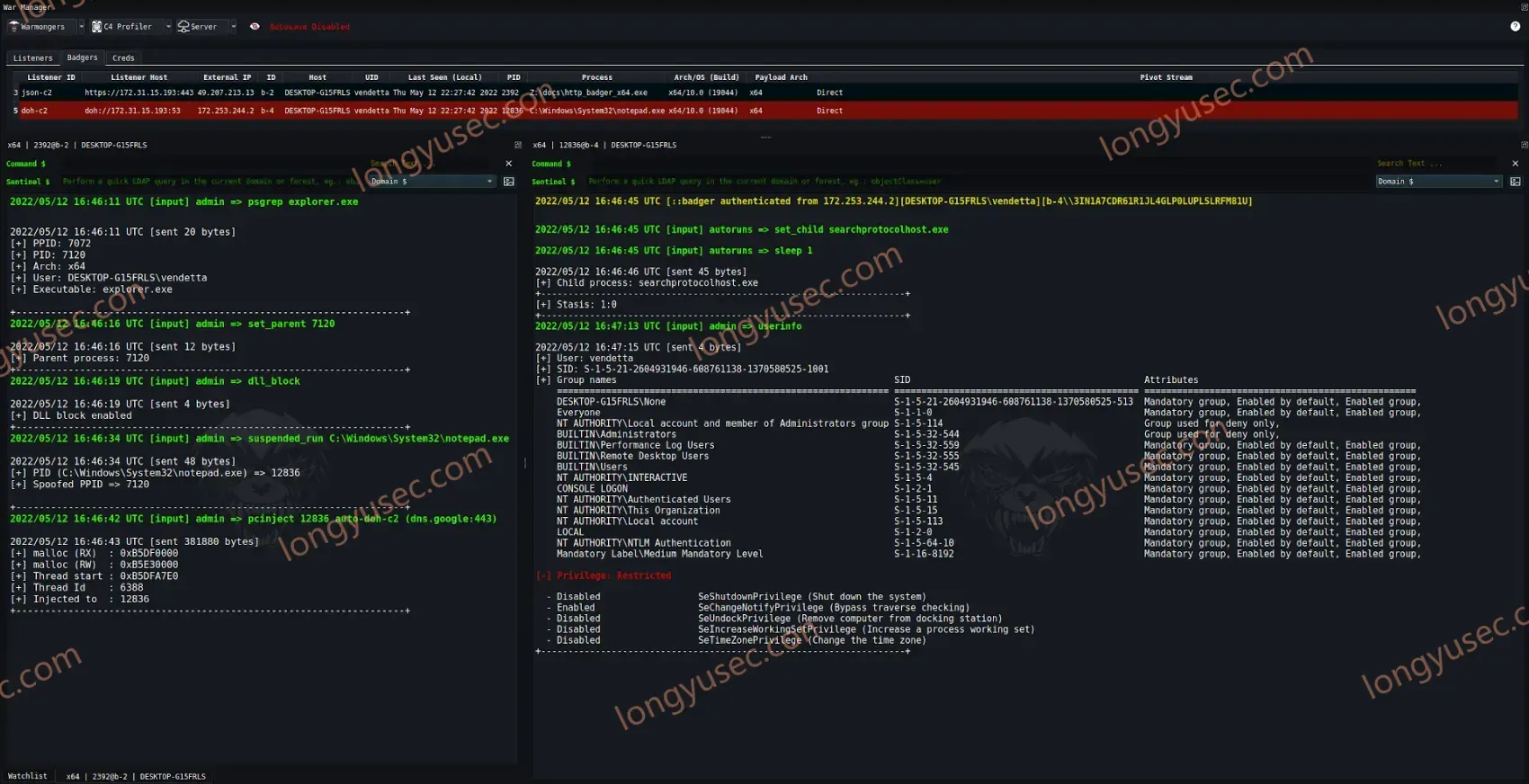Click the BUILTIN\Administrators group line

pyautogui.click(x=616, y=434)
